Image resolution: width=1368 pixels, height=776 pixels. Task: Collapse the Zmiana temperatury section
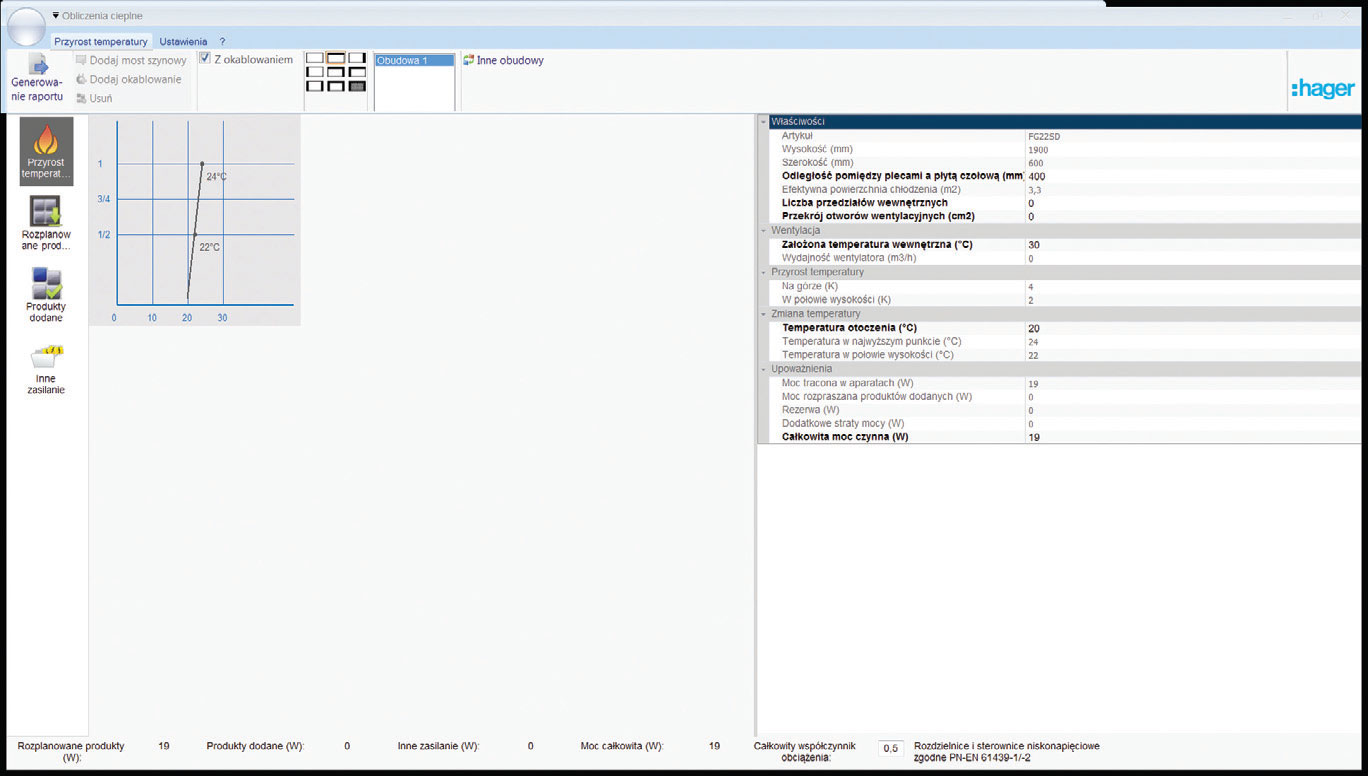pyautogui.click(x=763, y=314)
